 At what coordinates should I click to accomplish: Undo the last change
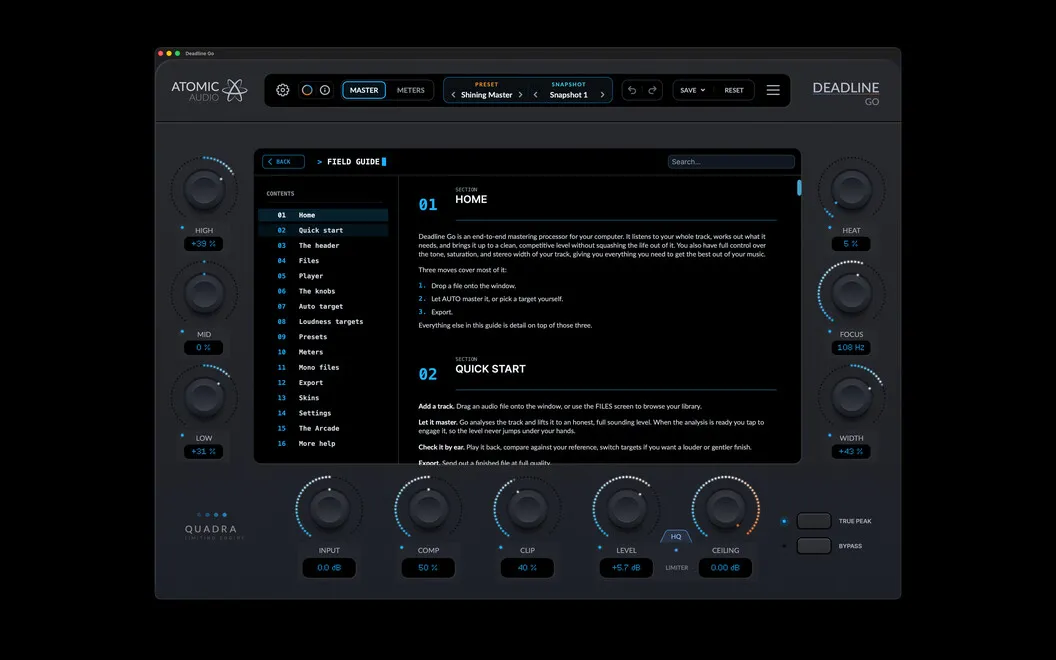click(x=632, y=90)
